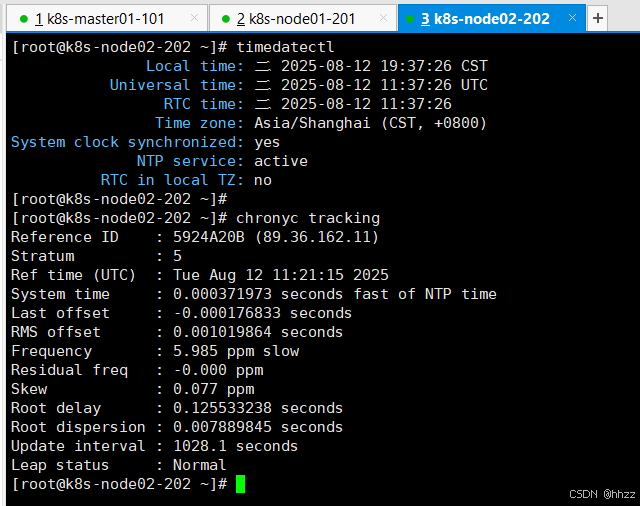Click the 'NTP service:' label
This screenshot has height=506, width=640.
pos(190,161)
